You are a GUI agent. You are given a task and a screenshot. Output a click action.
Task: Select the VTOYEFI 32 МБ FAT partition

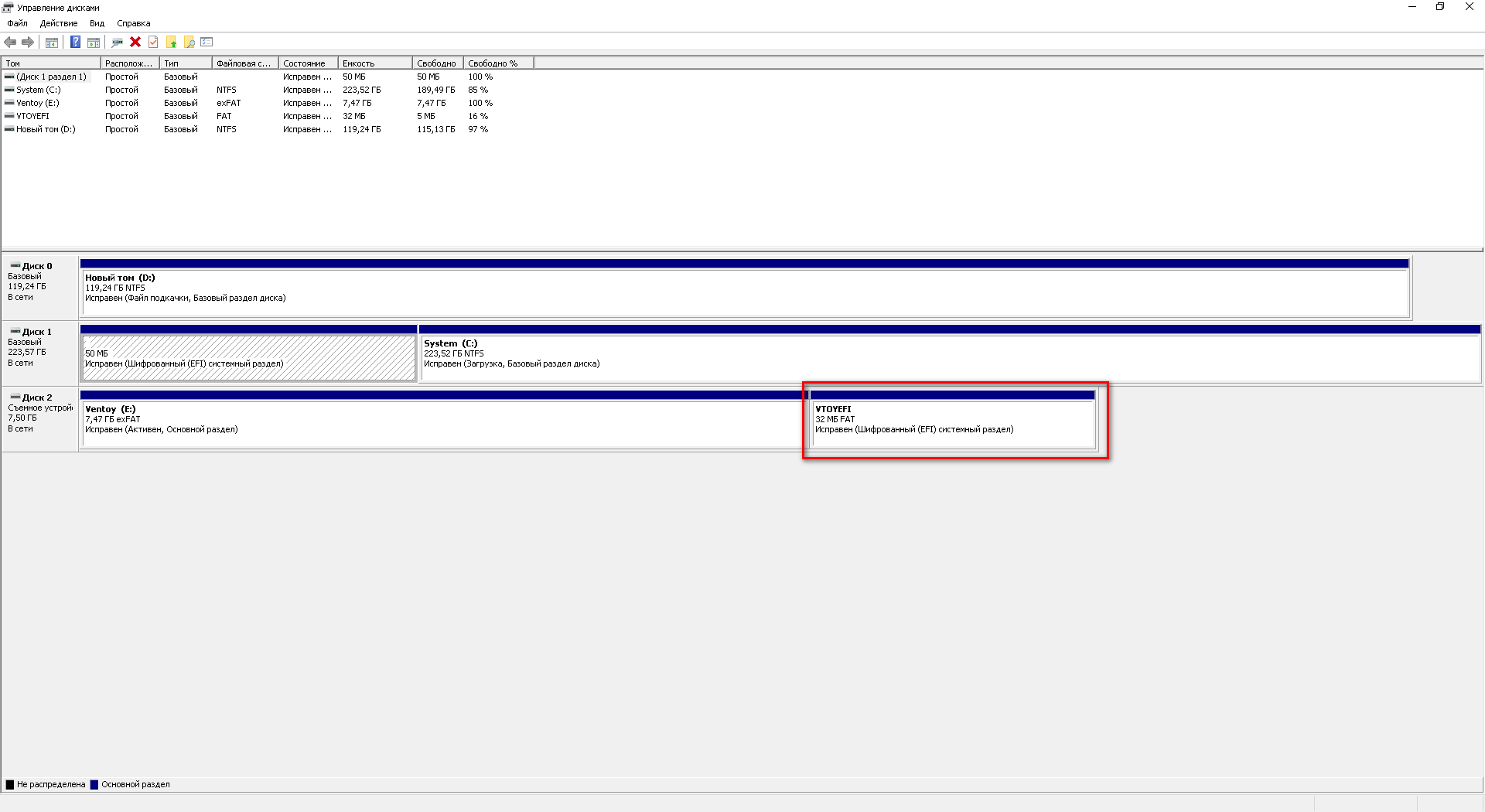(x=953, y=419)
